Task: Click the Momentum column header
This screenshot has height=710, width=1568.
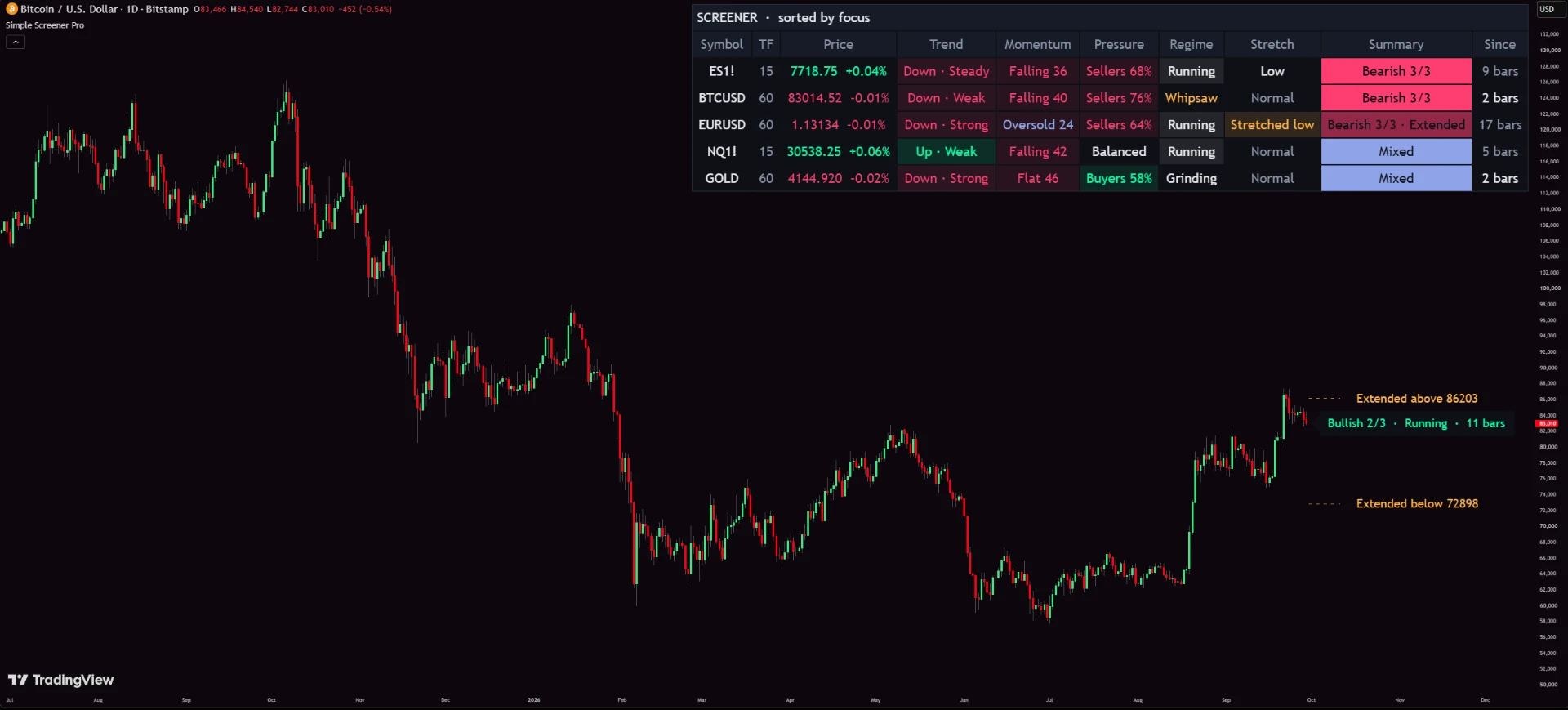Action: 1037,44
